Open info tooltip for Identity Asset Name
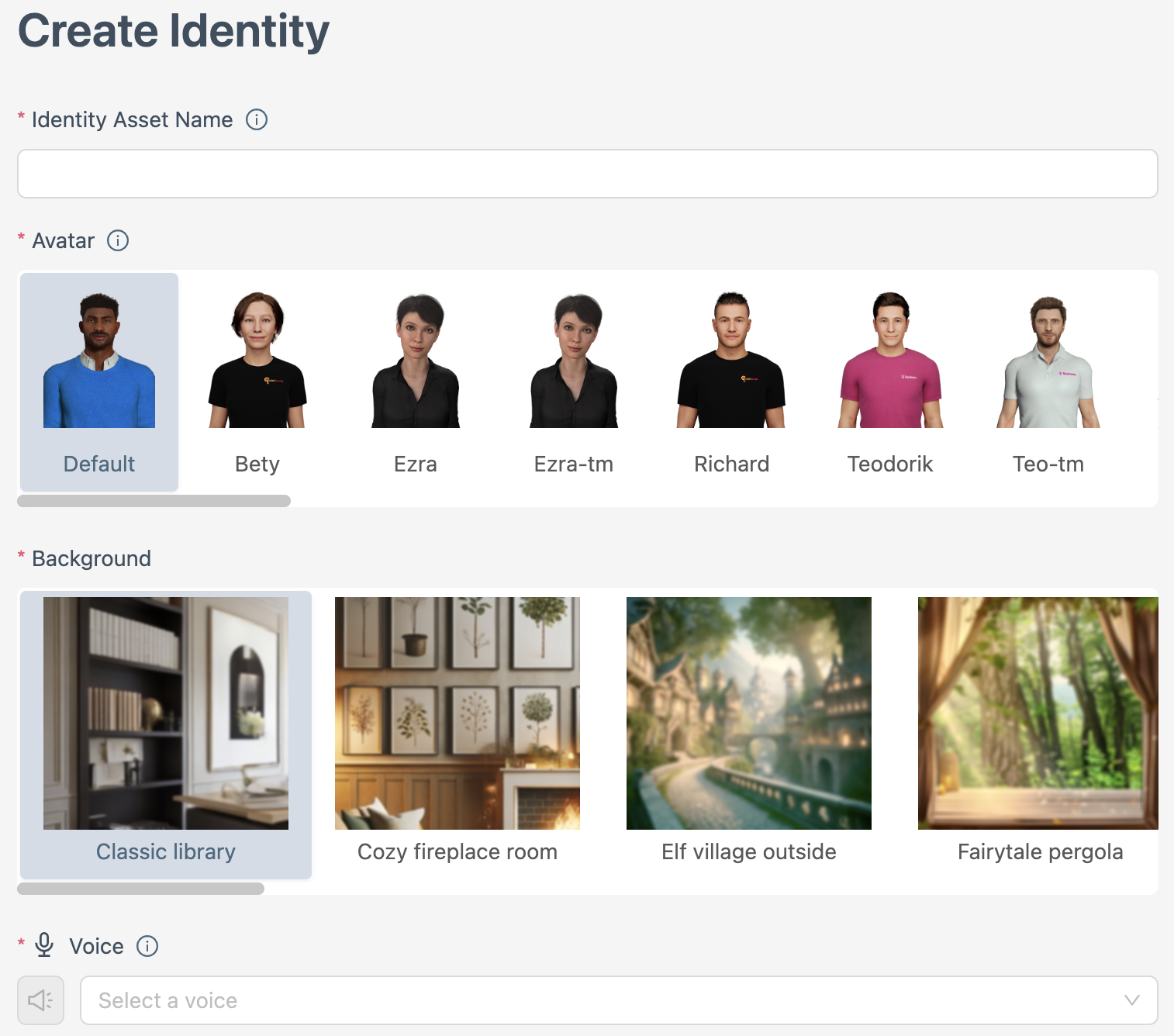 click(257, 119)
